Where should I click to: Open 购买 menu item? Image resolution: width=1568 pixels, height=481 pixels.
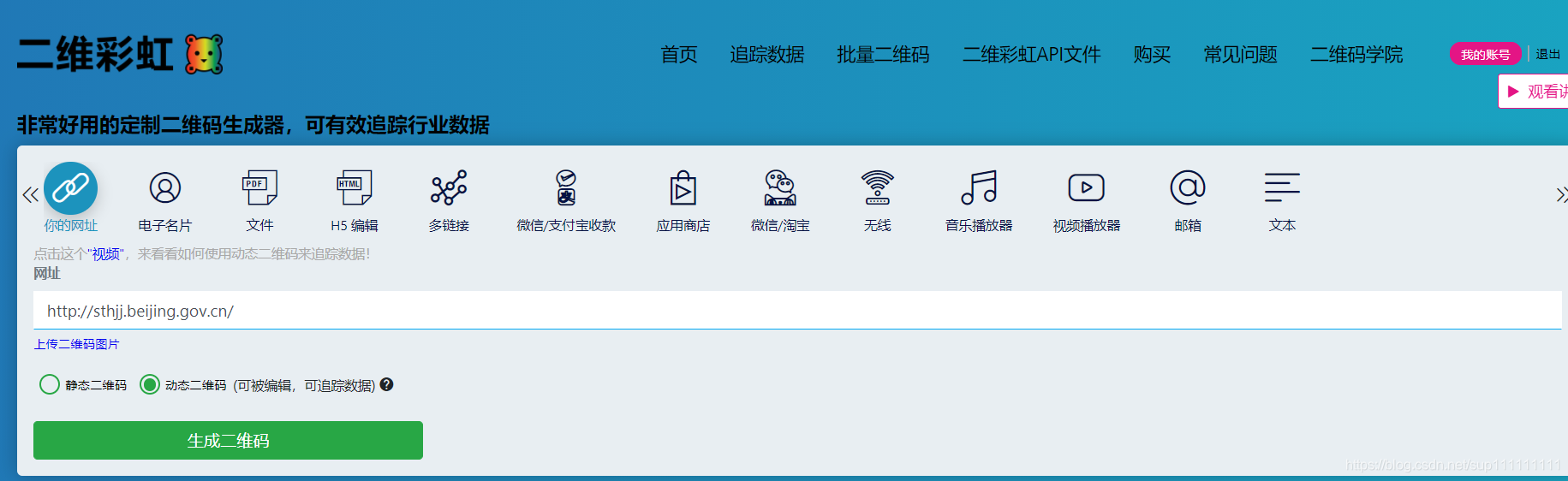1152,55
